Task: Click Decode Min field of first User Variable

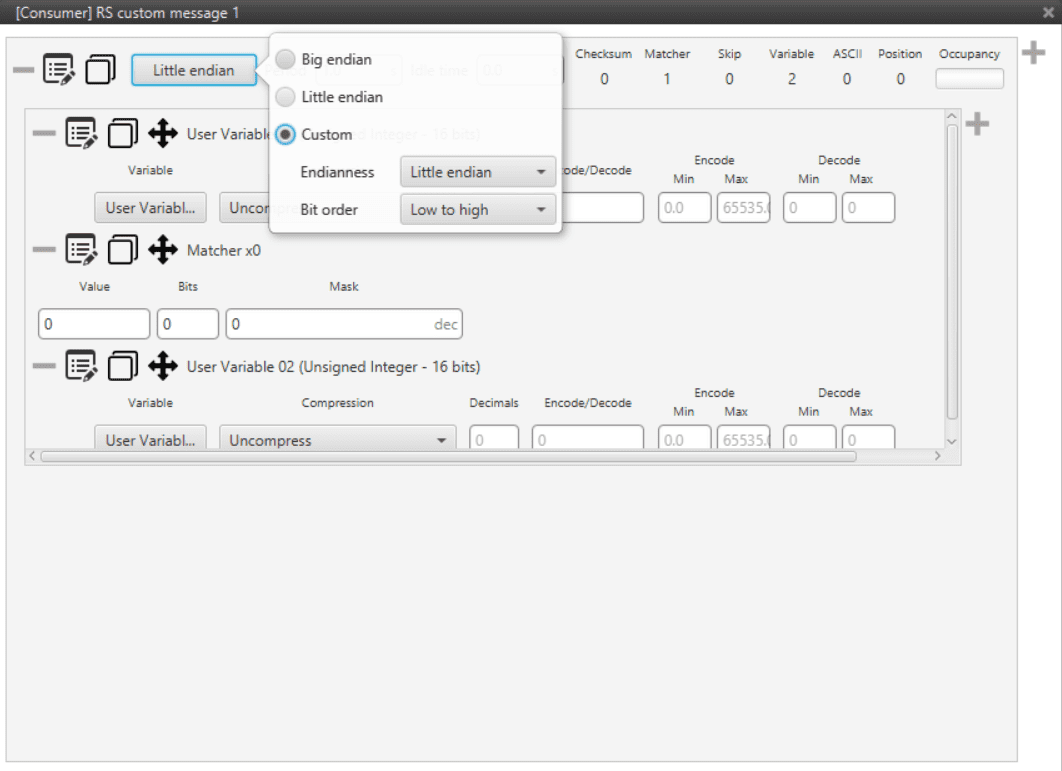Action: tap(809, 208)
